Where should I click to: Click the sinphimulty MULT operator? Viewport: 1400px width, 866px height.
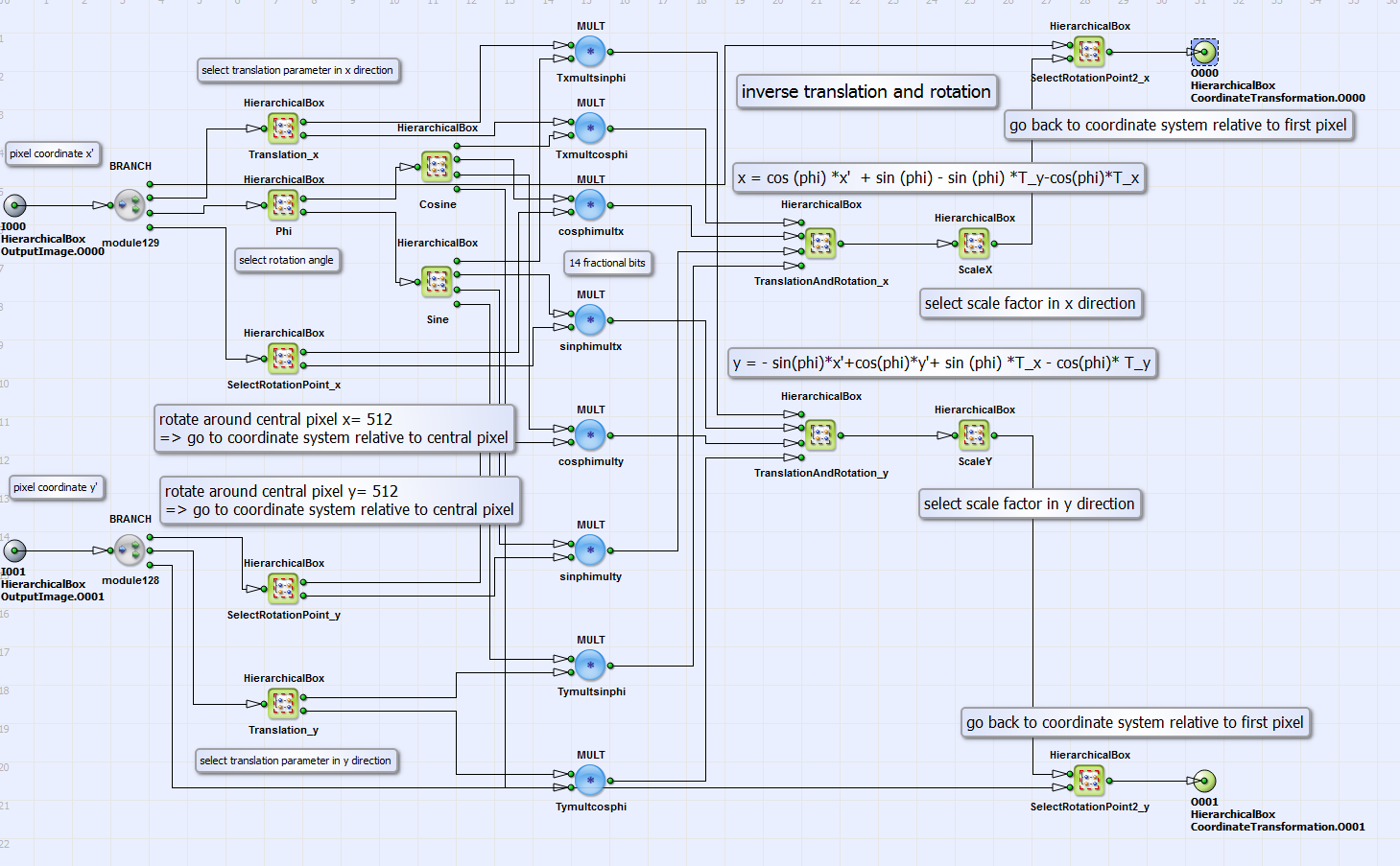click(x=590, y=550)
